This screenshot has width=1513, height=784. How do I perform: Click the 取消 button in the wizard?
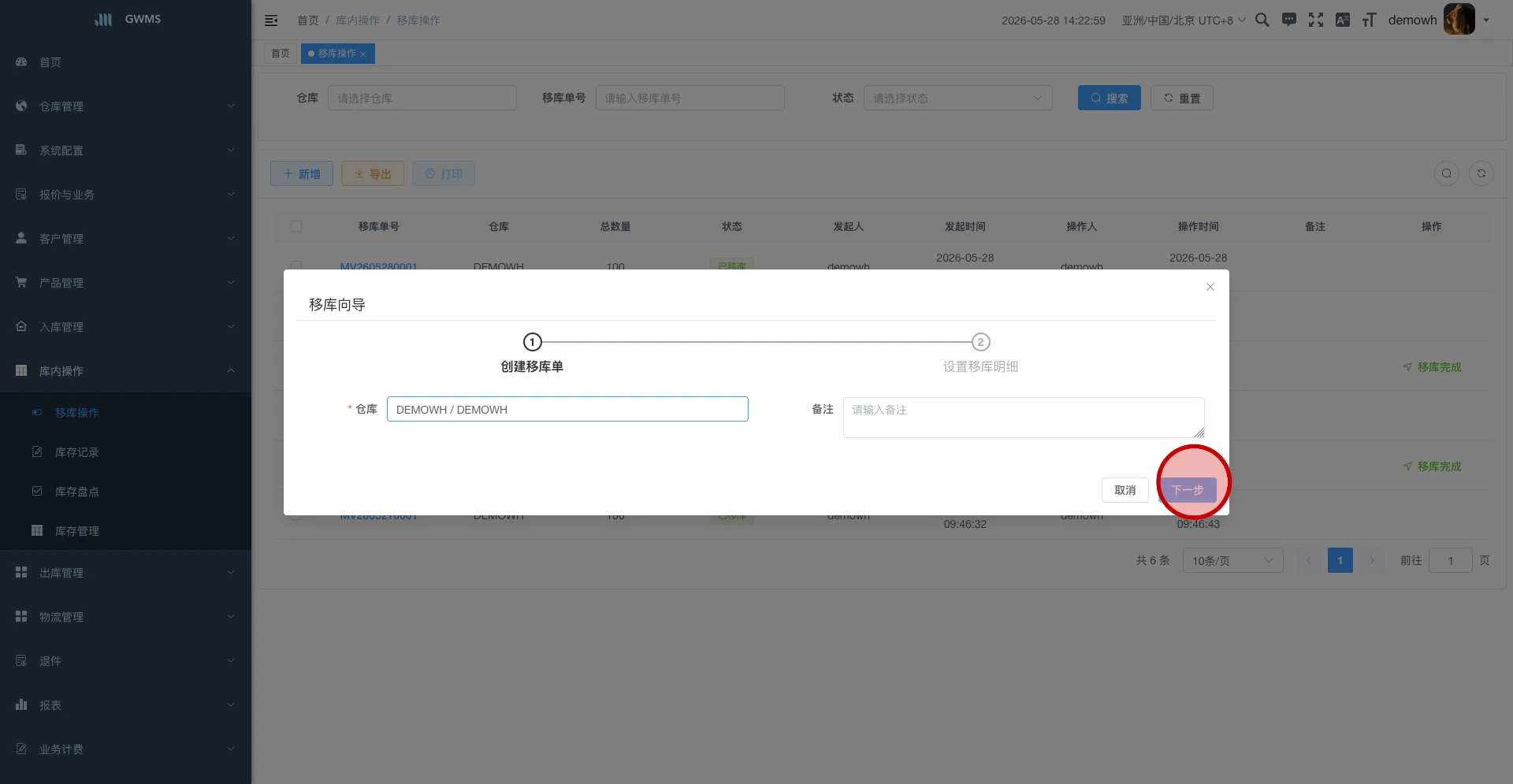point(1125,490)
